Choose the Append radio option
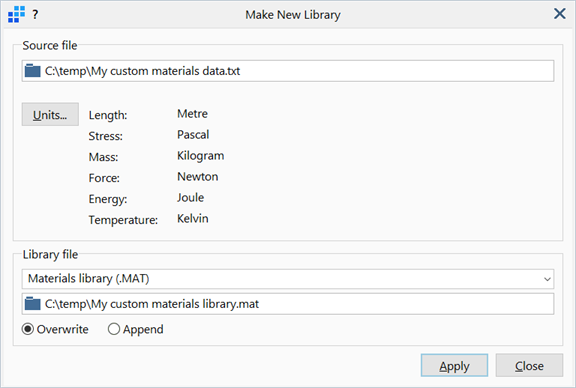The image size is (576, 388). pos(136,329)
